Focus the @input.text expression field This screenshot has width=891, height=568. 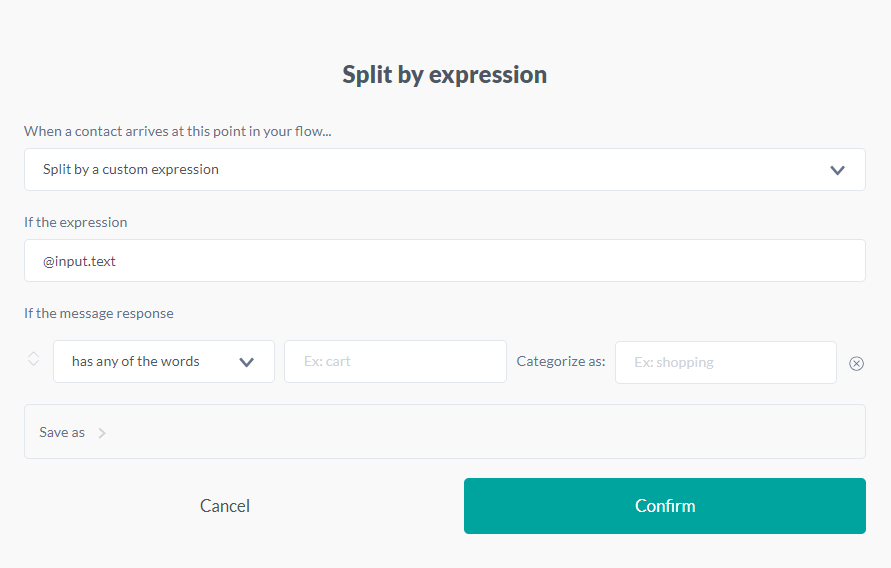coord(444,261)
